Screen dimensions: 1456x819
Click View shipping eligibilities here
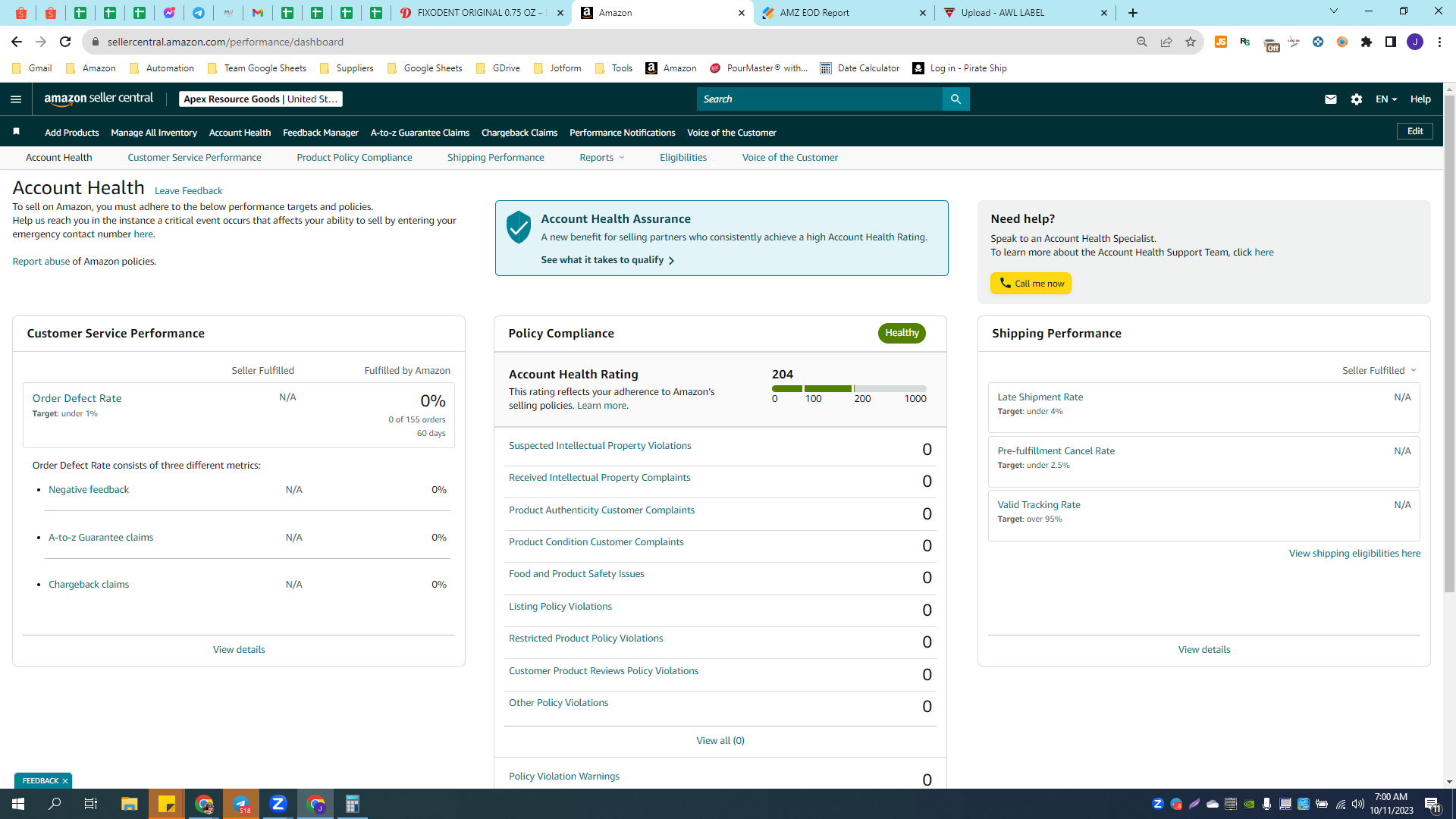point(1354,554)
